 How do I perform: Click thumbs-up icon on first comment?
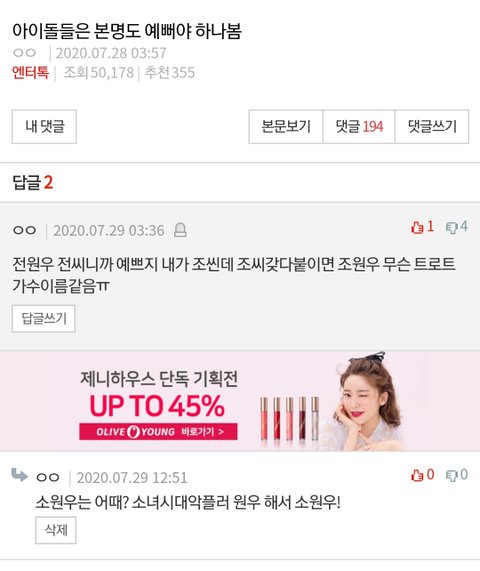click(417, 228)
